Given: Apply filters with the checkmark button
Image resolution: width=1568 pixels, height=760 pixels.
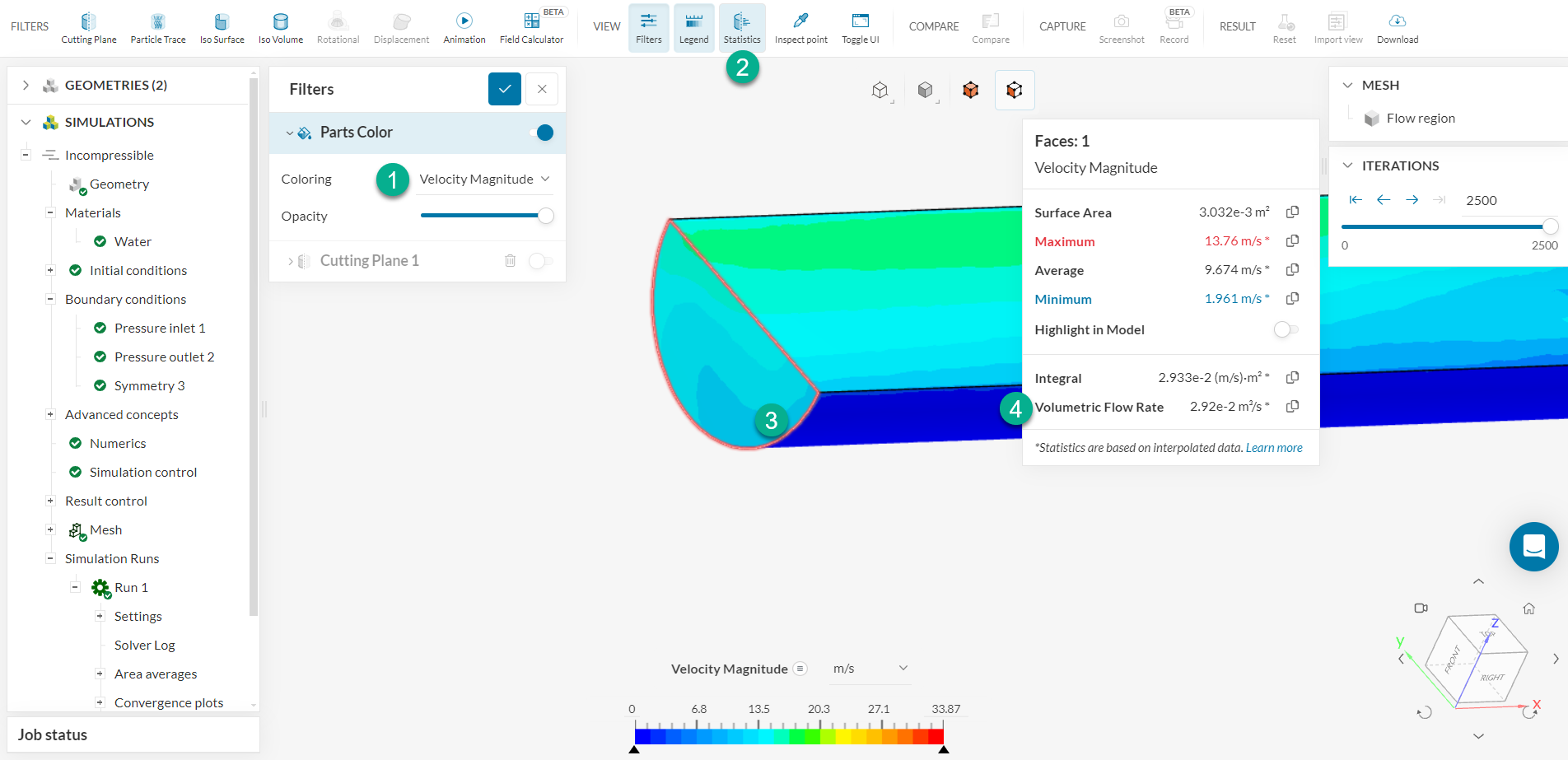Looking at the screenshot, I should [x=504, y=88].
